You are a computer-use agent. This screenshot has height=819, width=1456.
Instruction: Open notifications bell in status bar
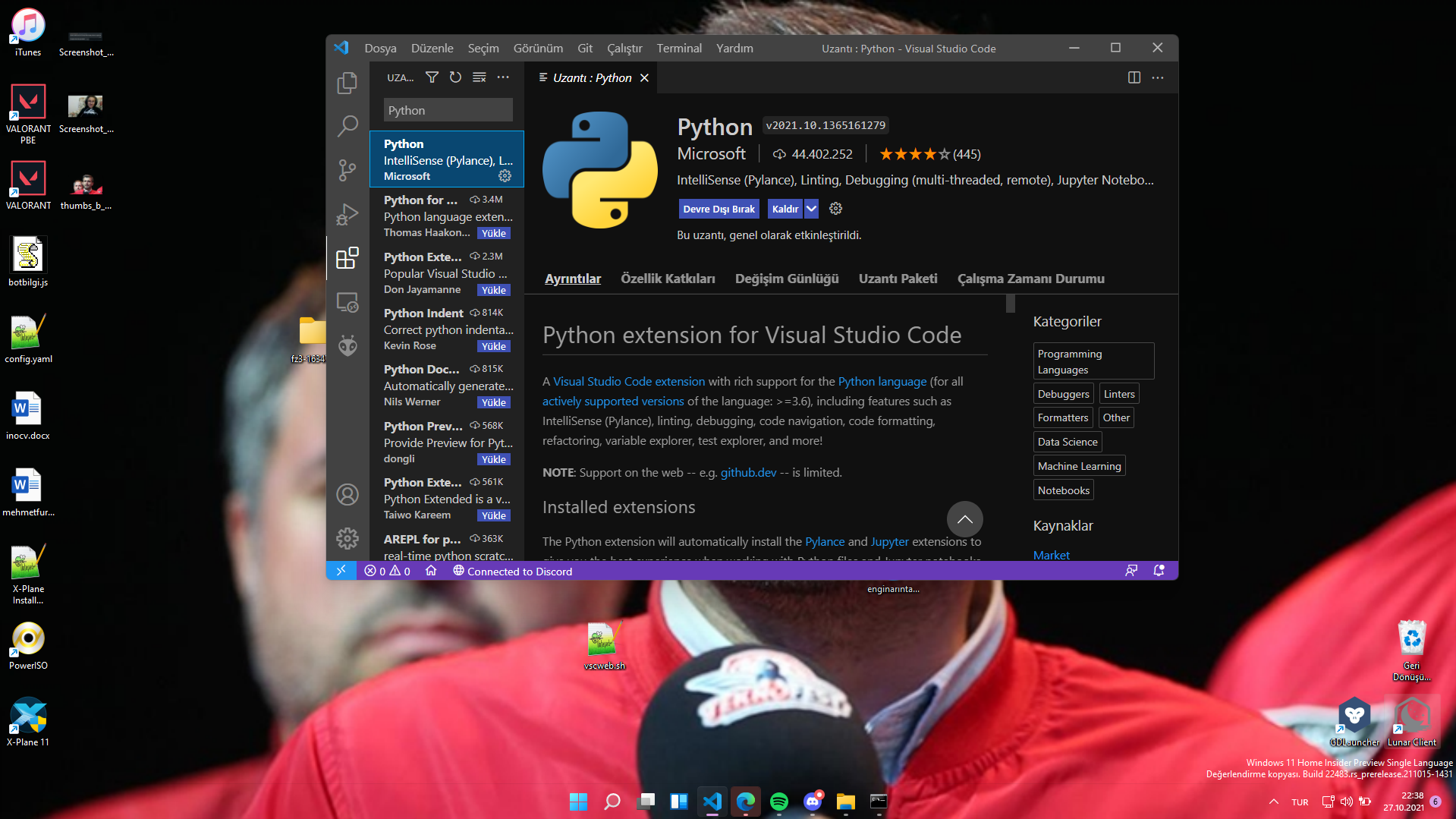point(1159,571)
